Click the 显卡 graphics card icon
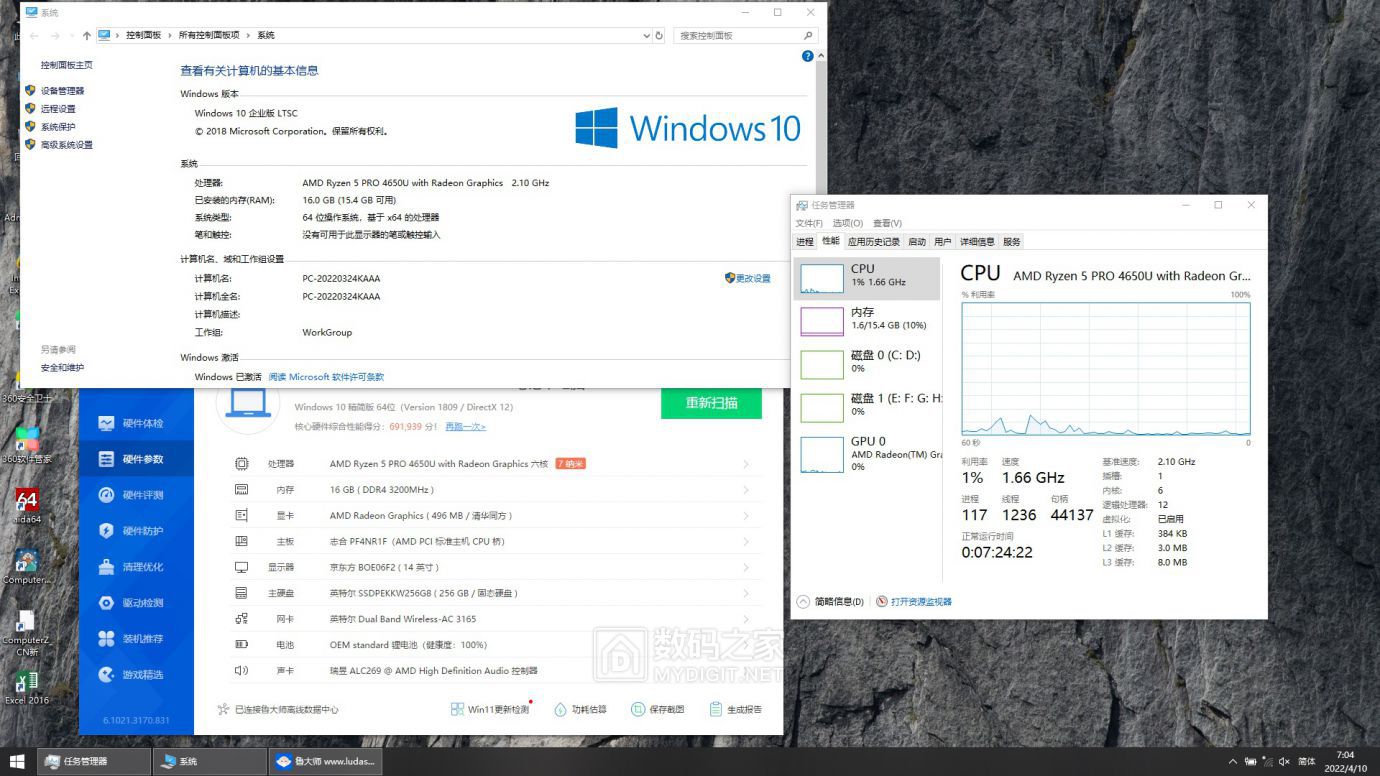The width and height of the screenshot is (1380, 776). tap(241, 516)
